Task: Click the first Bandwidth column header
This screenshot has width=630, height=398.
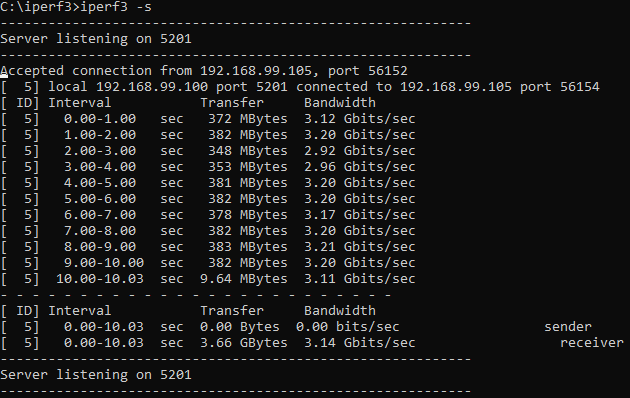Action: point(340,103)
